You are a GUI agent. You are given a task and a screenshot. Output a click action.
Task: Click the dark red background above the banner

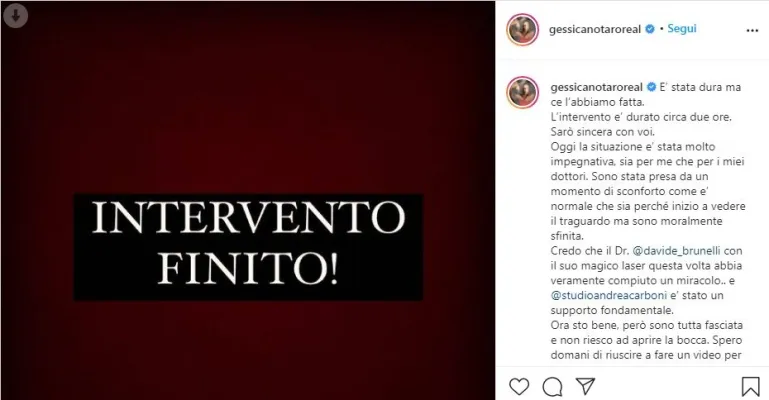point(248,98)
